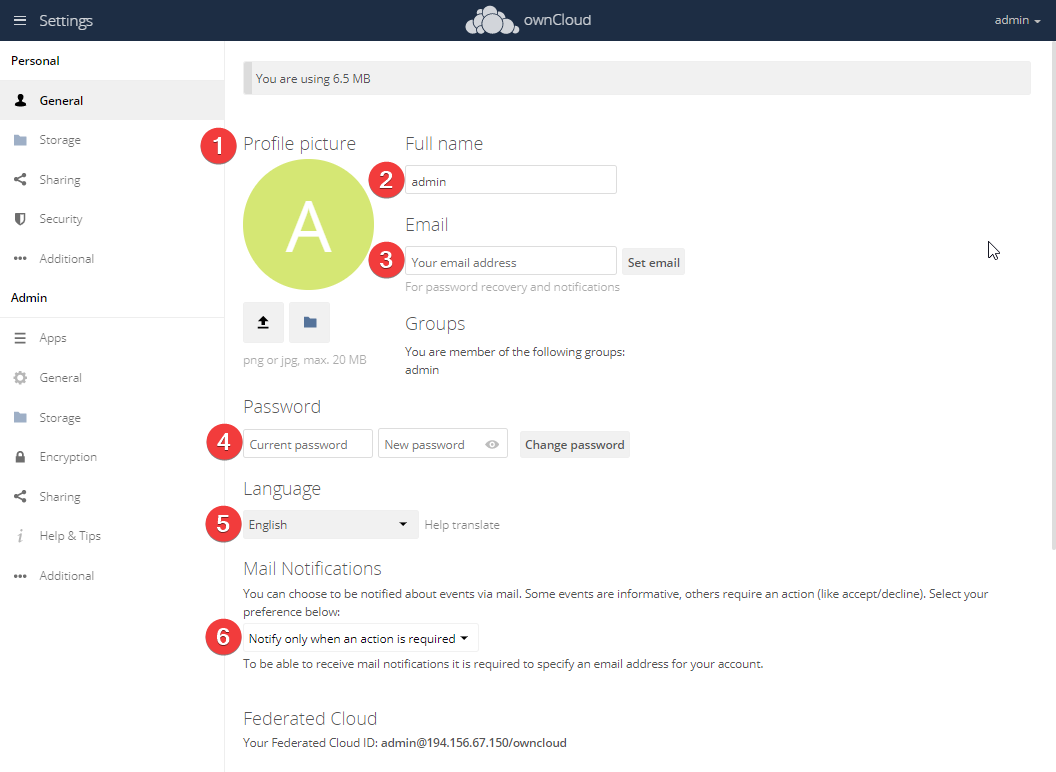Click the Admin General gear icon

[x=20, y=378]
